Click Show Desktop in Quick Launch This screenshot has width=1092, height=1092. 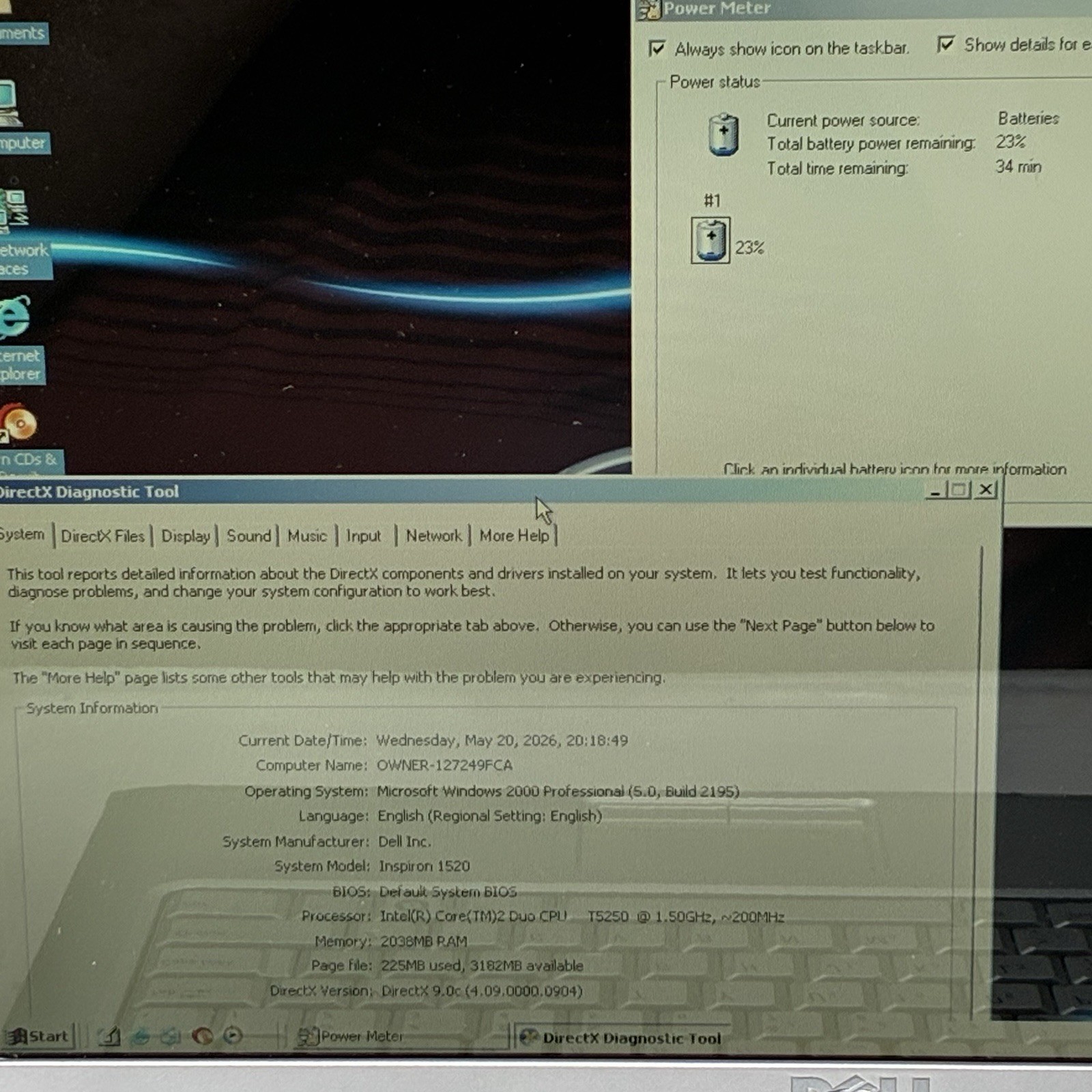(x=110, y=1036)
